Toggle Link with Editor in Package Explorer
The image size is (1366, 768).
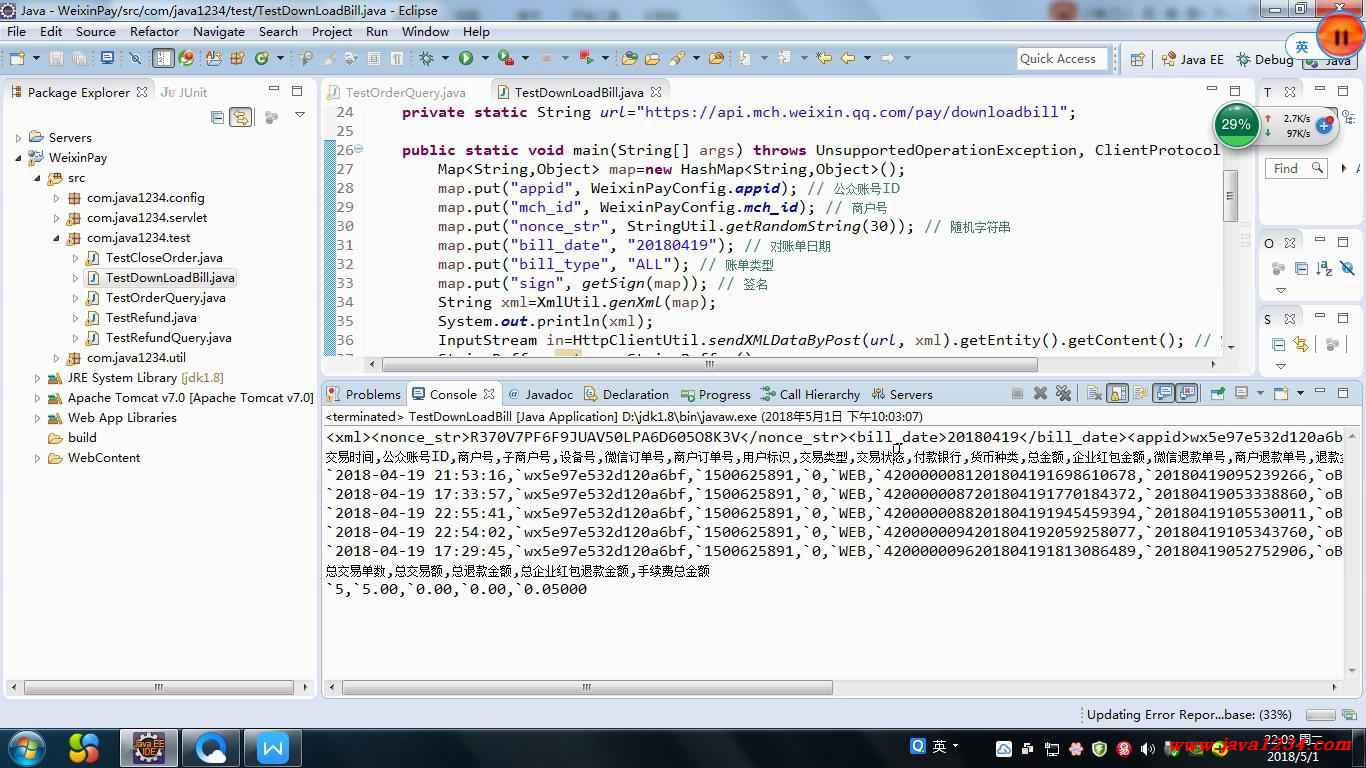[x=241, y=117]
